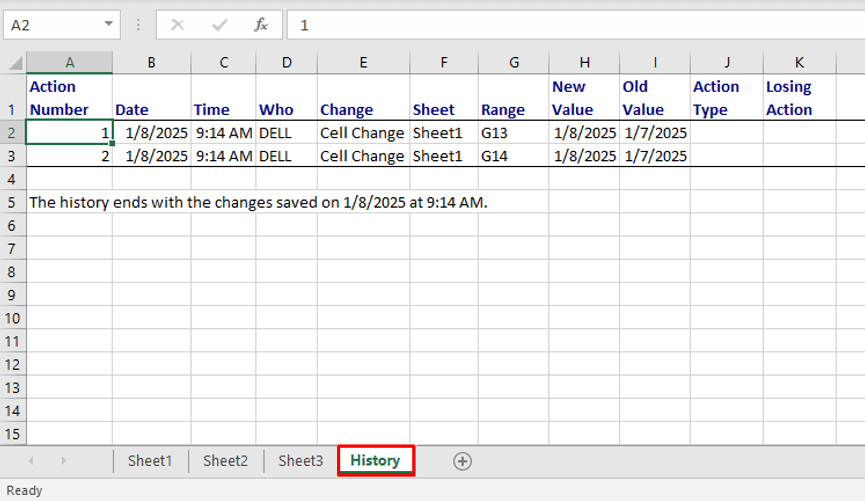This screenshot has height=501, width=865.
Task: Click the Sheet header cell
Action: [x=444, y=98]
